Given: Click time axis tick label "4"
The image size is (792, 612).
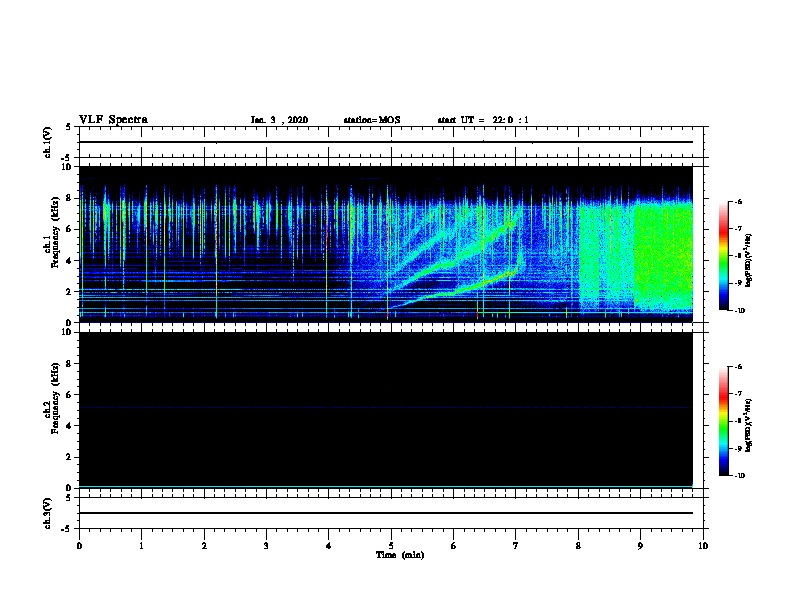Looking at the screenshot, I should tap(328, 546).
